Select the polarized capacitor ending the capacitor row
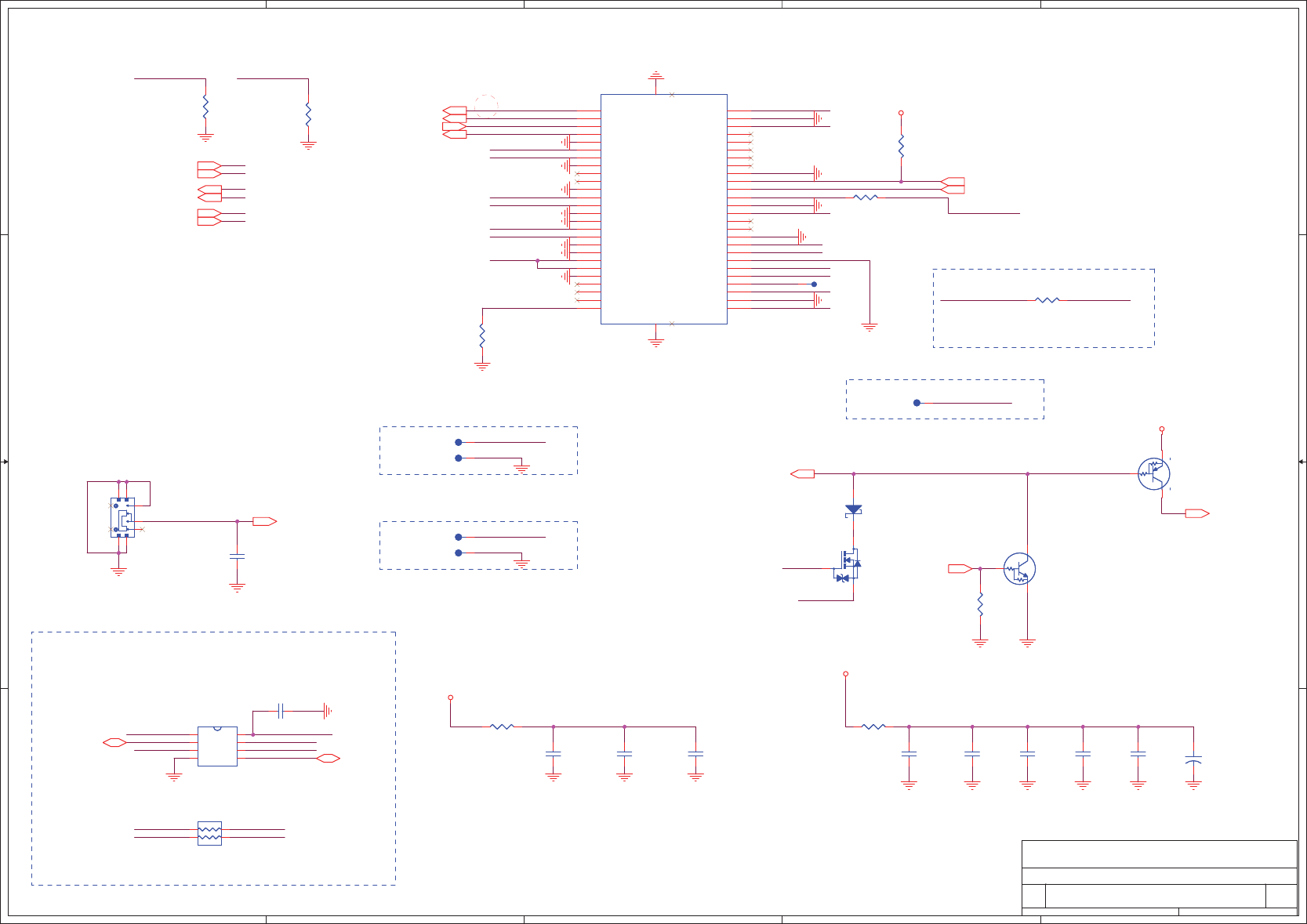The image size is (1307, 924). pyautogui.click(x=1193, y=760)
